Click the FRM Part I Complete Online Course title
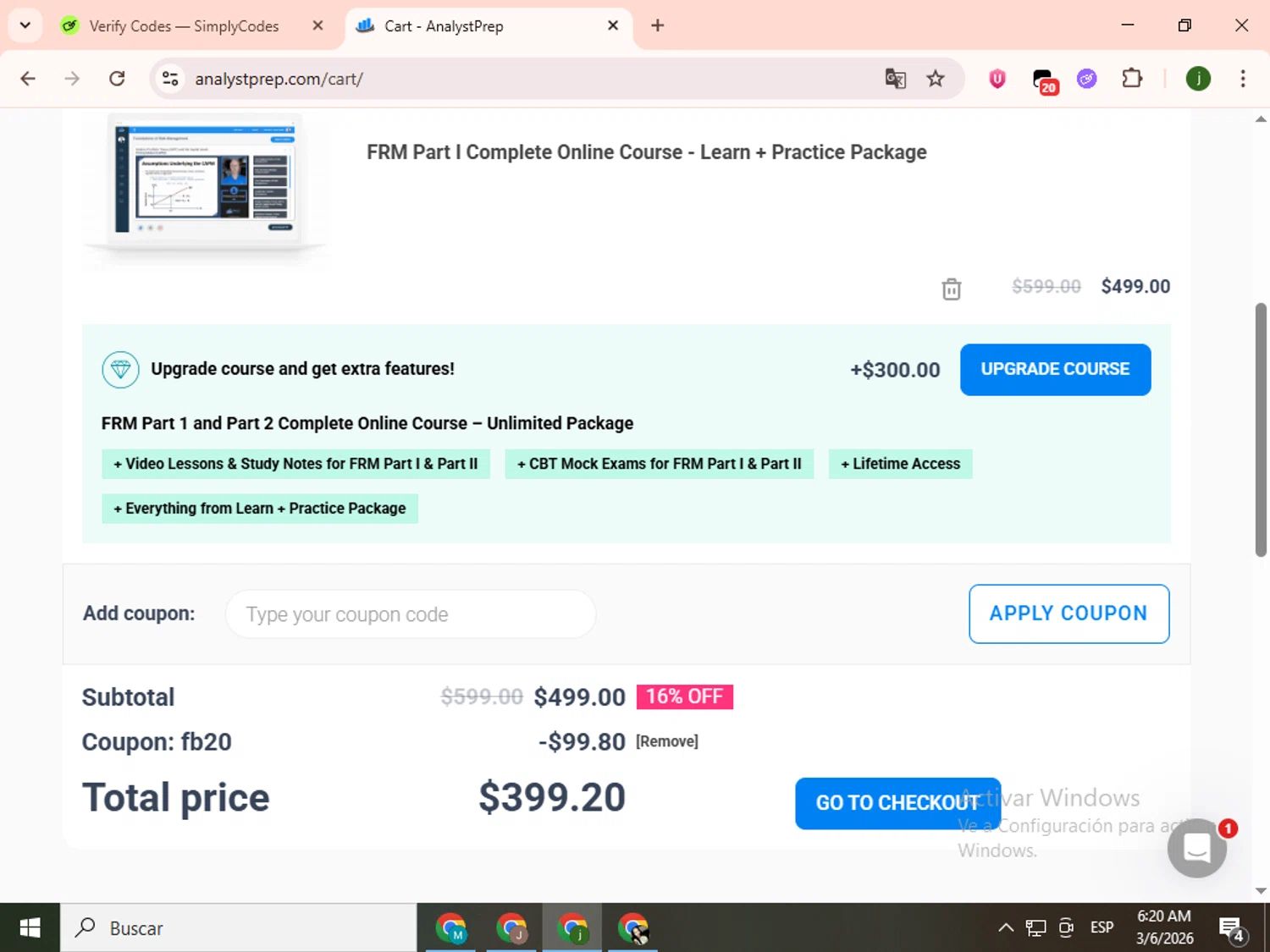Image resolution: width=1270 pixels, height=952 pixels. [x=646, y=152]
